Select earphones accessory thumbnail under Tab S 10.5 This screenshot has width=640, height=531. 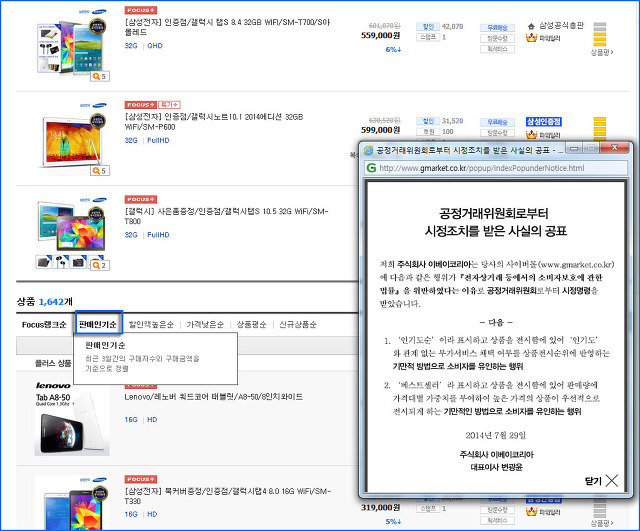pos(61,262)
